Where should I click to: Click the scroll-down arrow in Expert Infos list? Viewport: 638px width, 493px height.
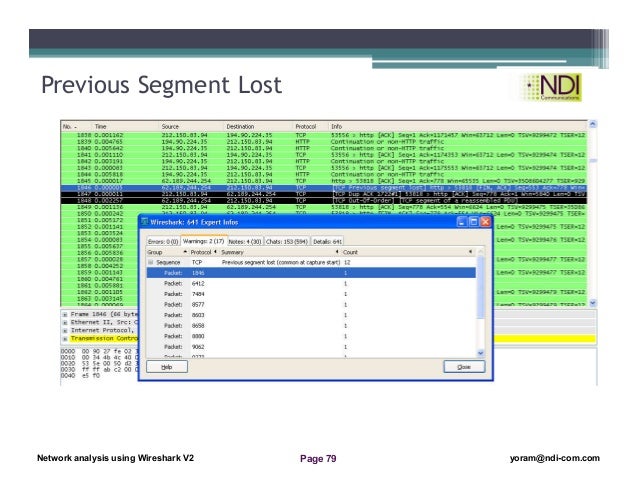click(x=480, y=353)
